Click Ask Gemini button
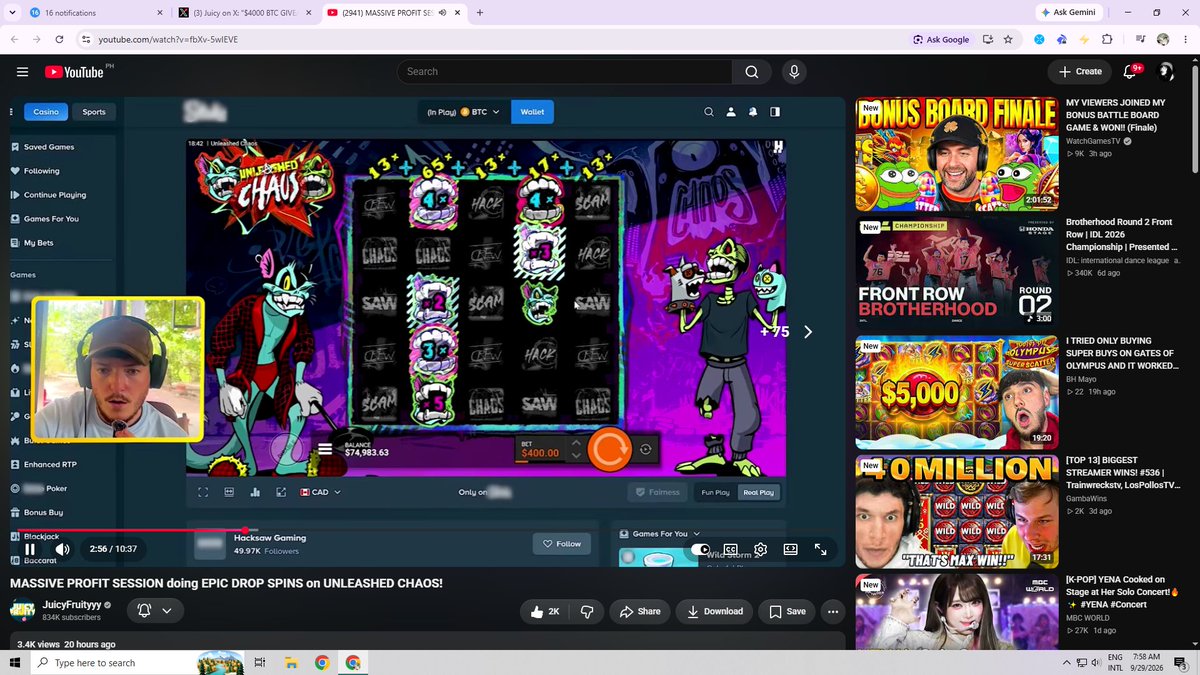1200x675 pixels. pyautogui.click(x=1070, y=12)
